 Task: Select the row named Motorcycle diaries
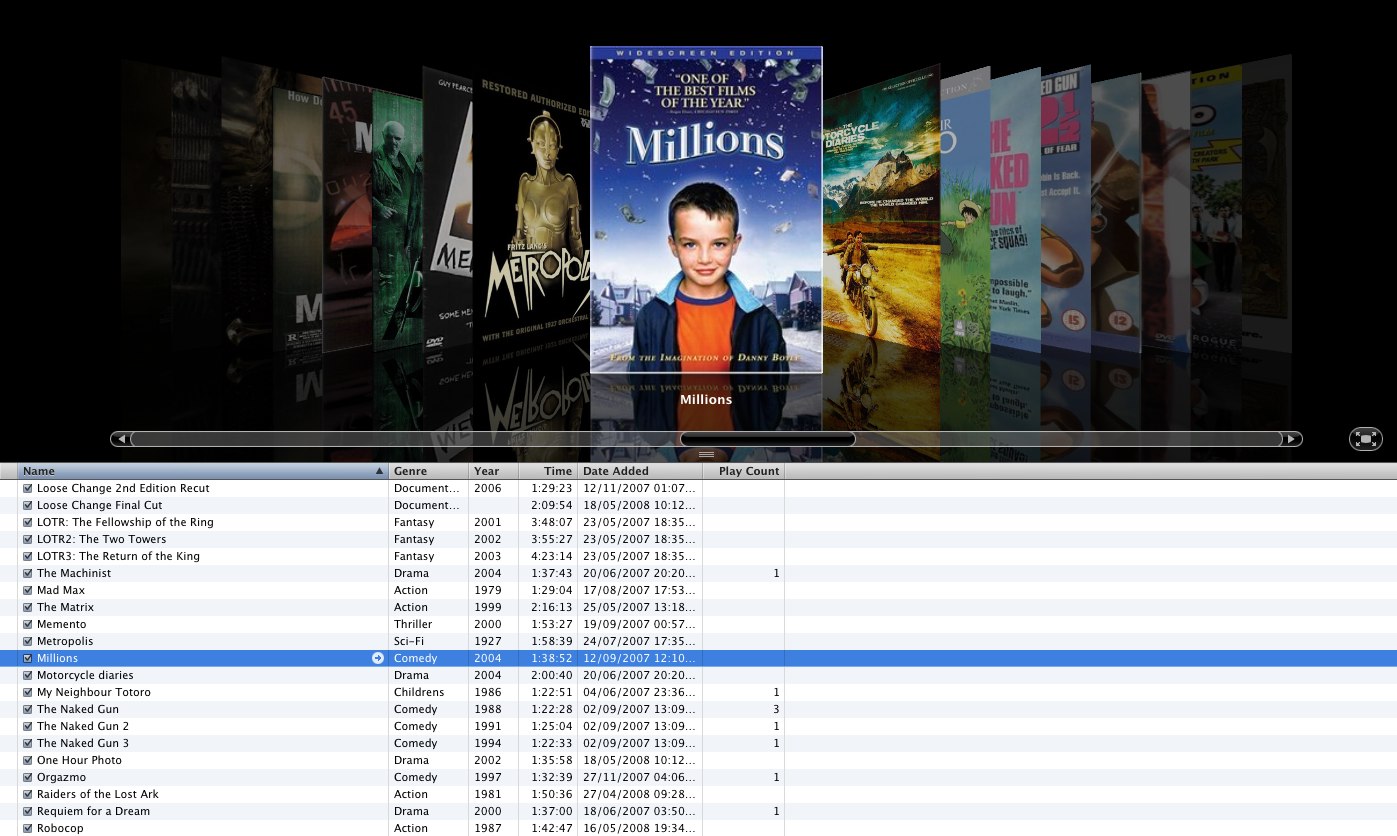(x=698, y=675)
